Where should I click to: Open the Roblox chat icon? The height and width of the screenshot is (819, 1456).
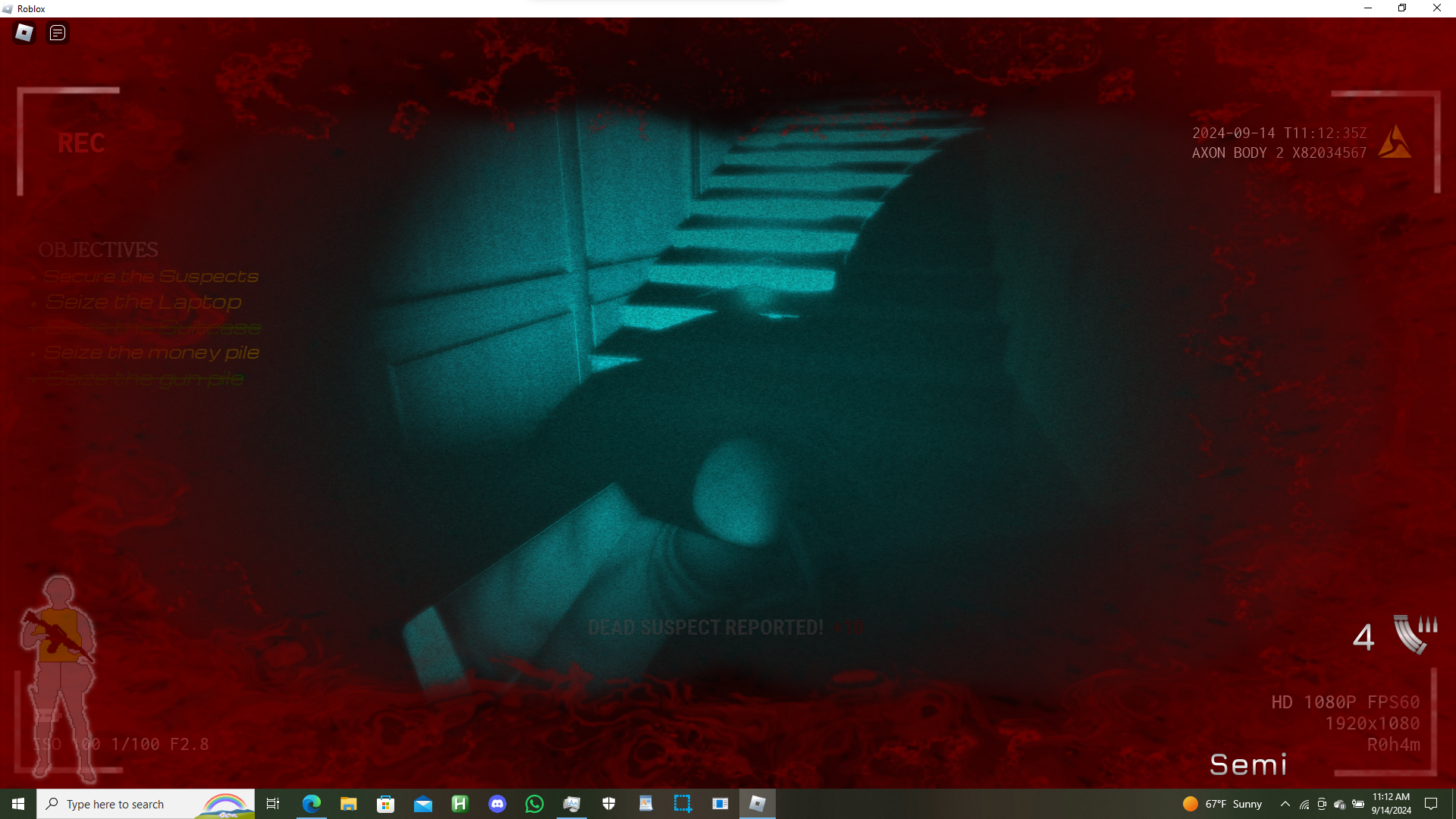click(x=58, y=33)
